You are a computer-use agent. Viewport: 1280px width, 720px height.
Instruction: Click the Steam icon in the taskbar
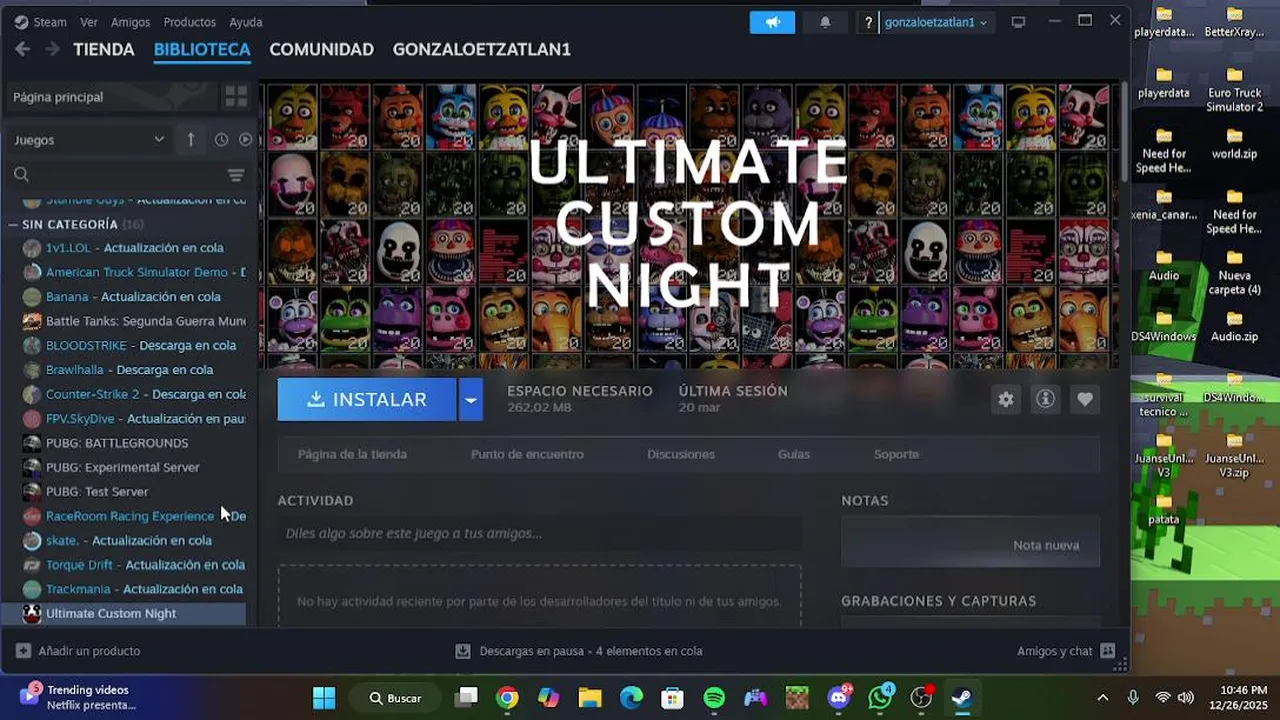[962, 698]
